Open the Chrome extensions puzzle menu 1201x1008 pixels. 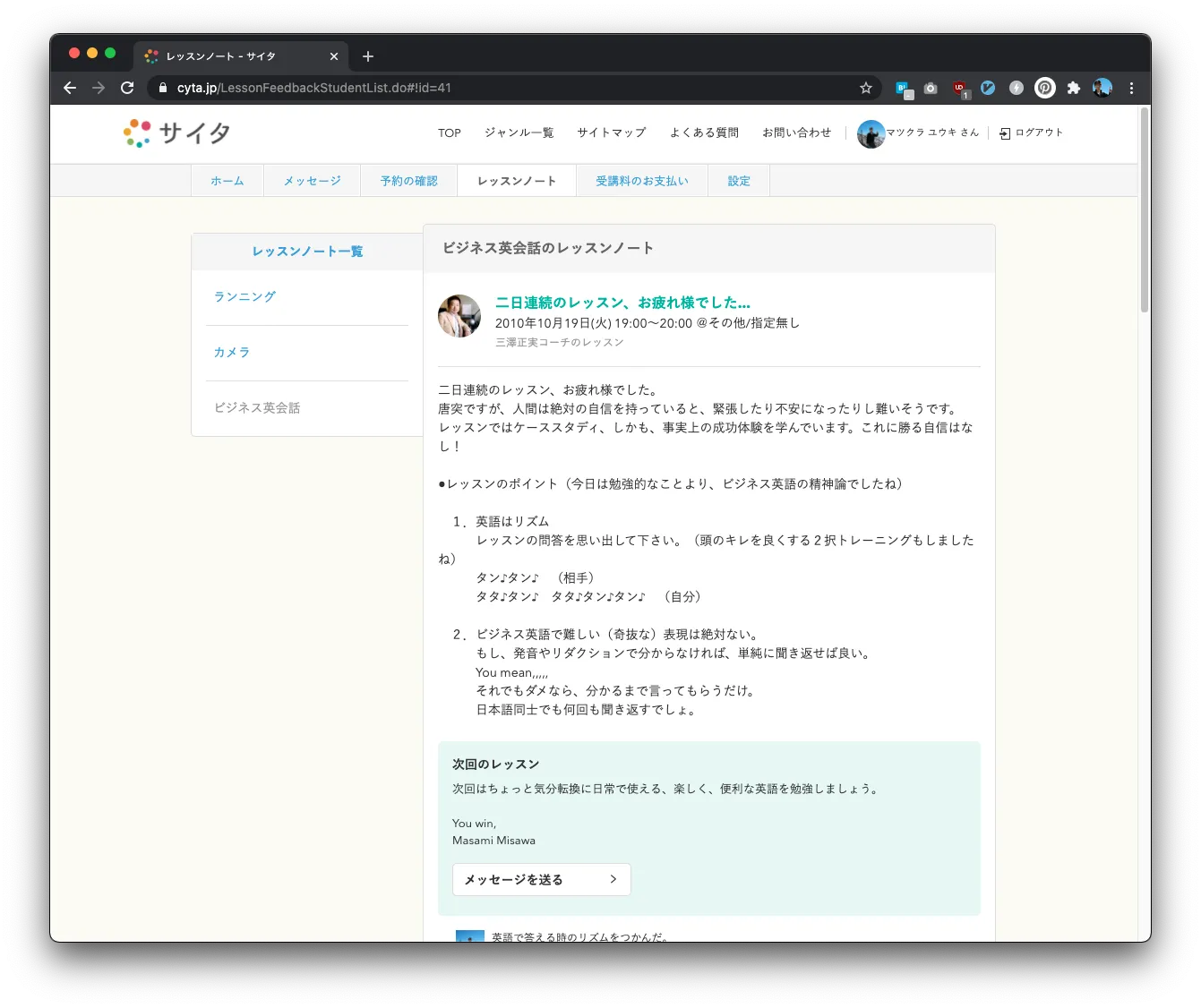(1074, 88)
